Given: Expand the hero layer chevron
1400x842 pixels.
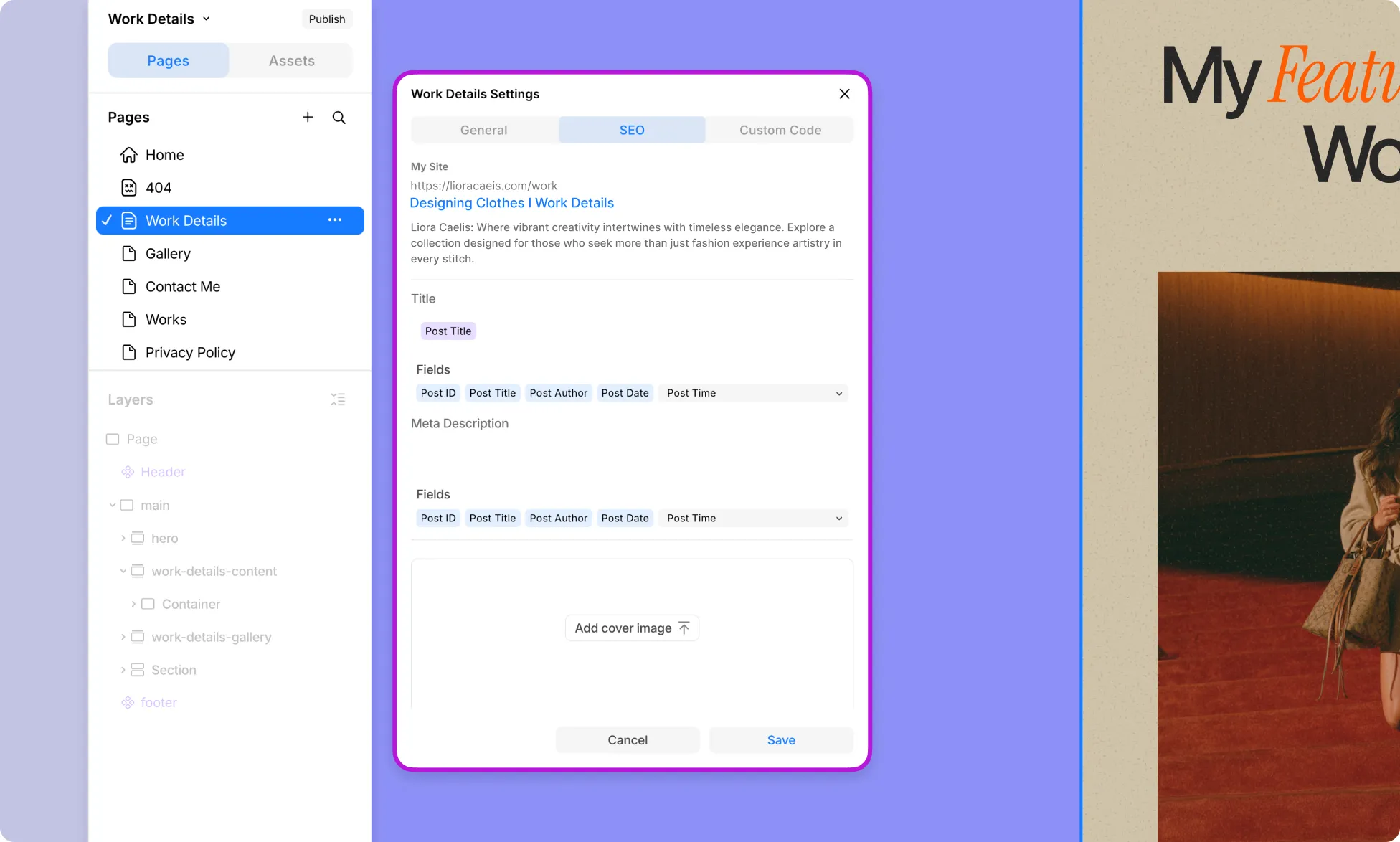Looking at the screenshot, I should (123, 538).
